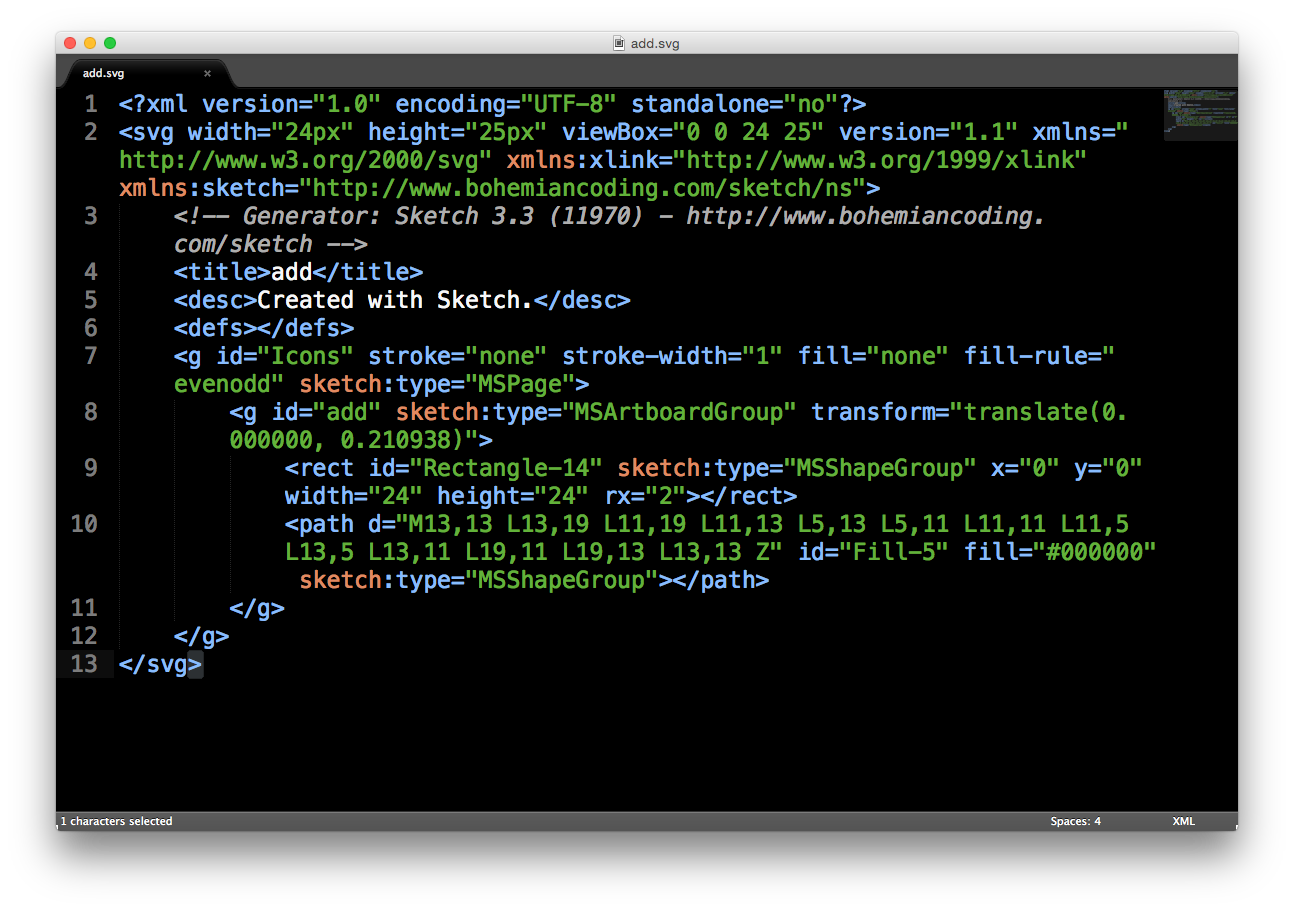Open the Spaces: 4 indentation menu
Image resolution: width=1294 pixels, height=911 pixels.
coord(1075,821)
